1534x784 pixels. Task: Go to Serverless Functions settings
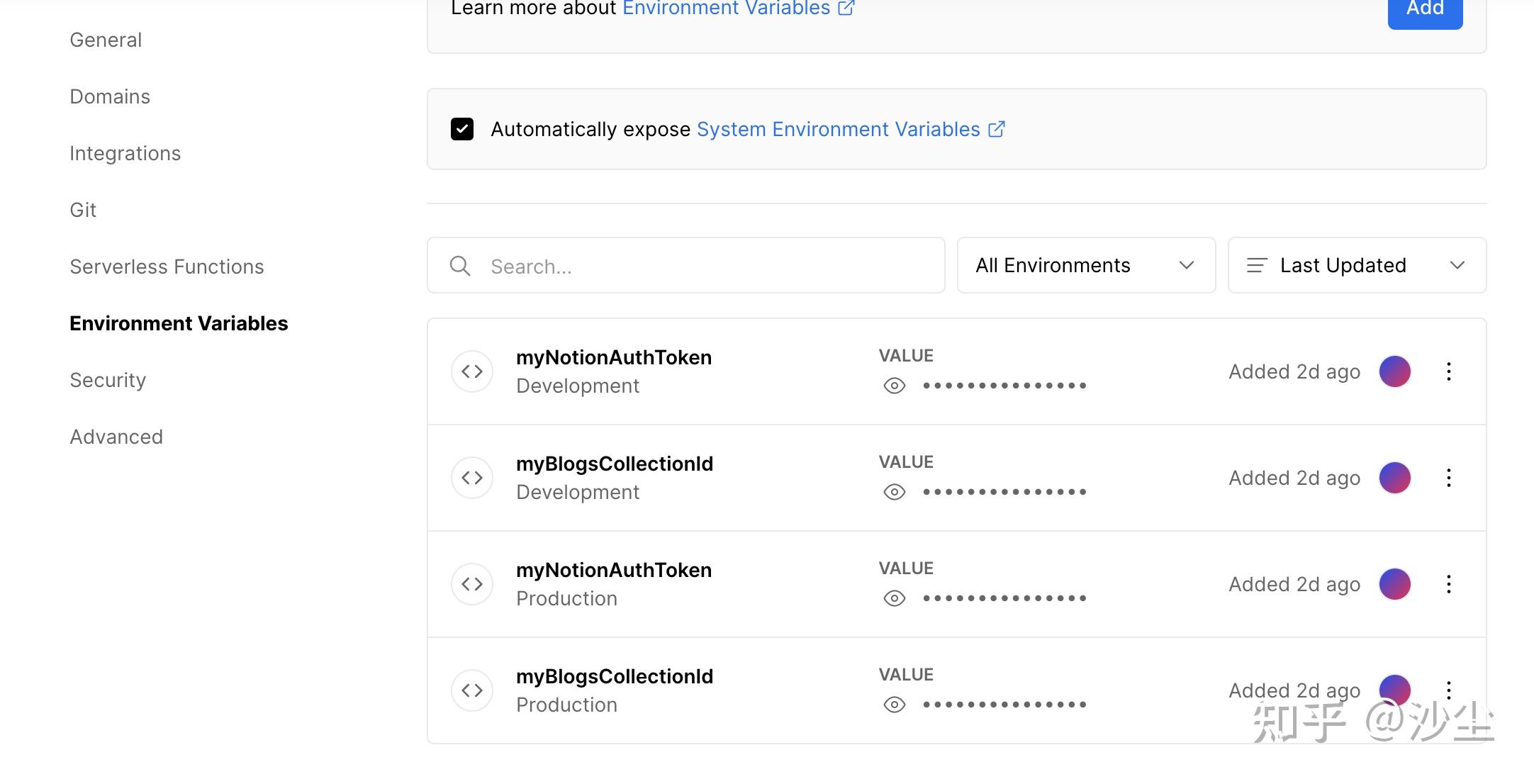pyautogui.click(x=167, y=267)
